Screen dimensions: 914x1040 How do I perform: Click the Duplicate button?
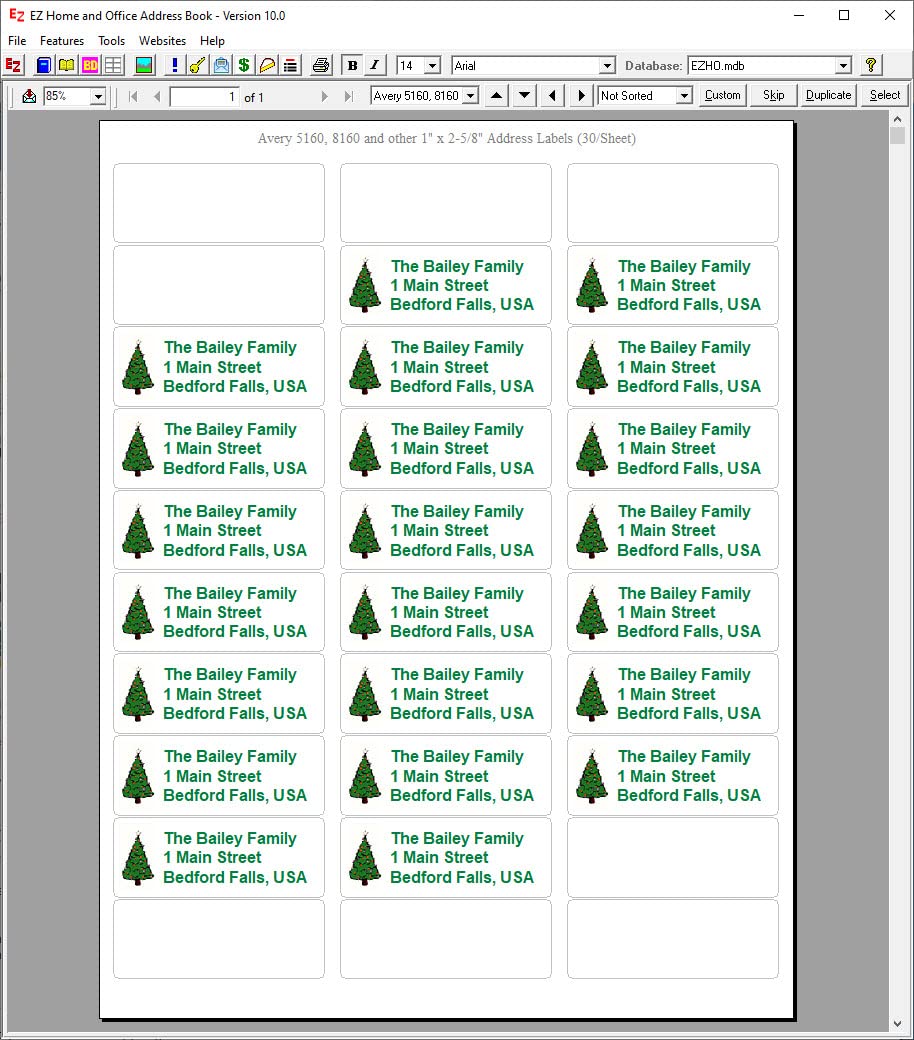pyautogui.click(x=828, y=95)
